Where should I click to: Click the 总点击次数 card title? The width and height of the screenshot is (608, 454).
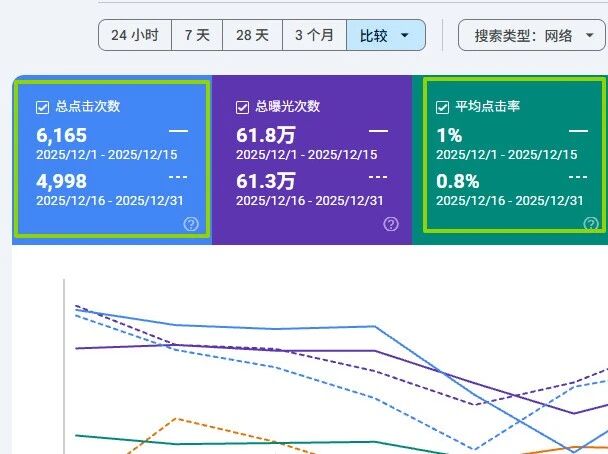tap(88, 106)
